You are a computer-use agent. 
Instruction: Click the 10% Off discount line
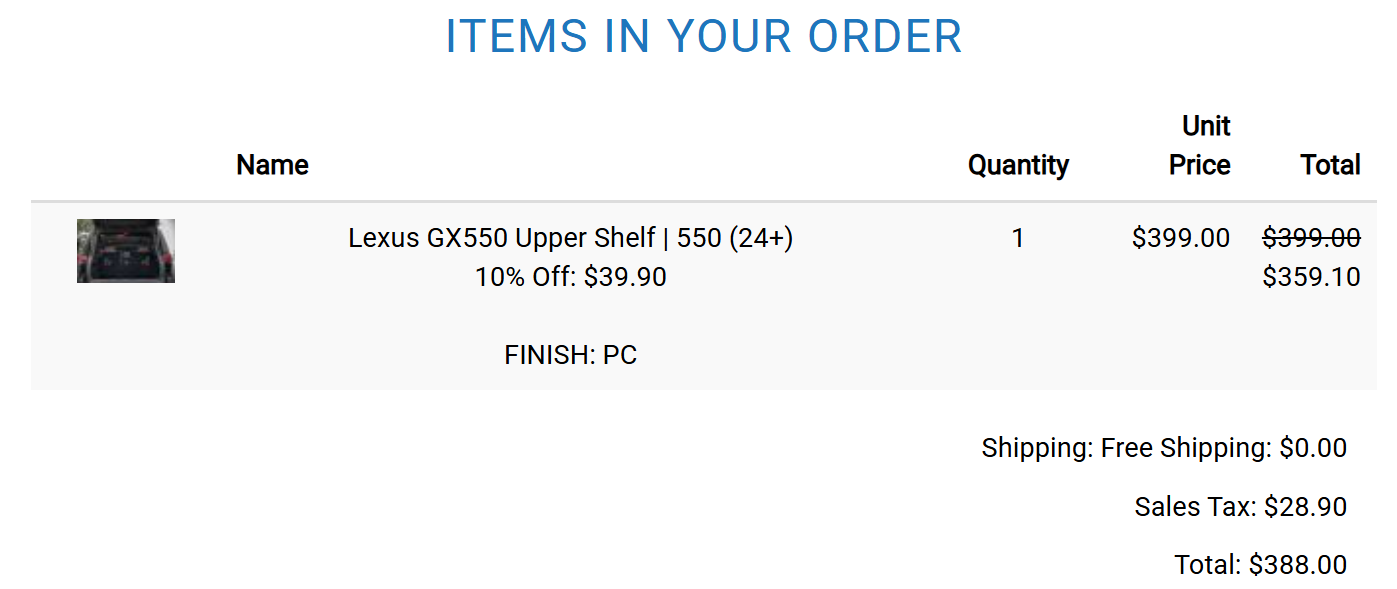click(570, 277)
